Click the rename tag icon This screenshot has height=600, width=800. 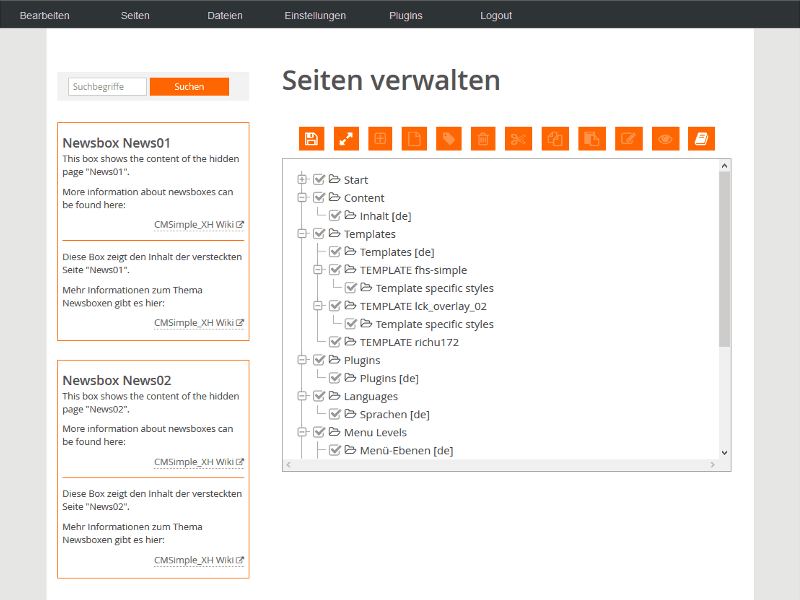(x=449, y=139)
